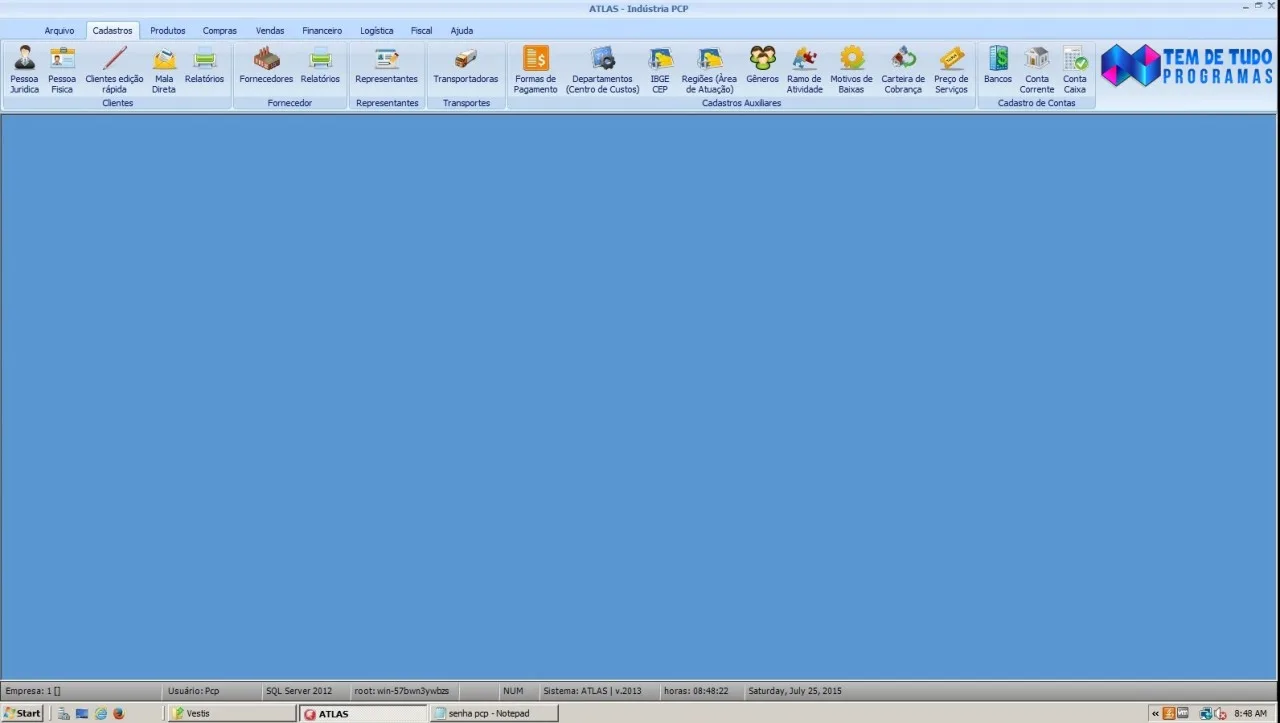Open Formas de Pagamento
The image size is (1280, 723).
pyautogui.click(x=536, y=69)
